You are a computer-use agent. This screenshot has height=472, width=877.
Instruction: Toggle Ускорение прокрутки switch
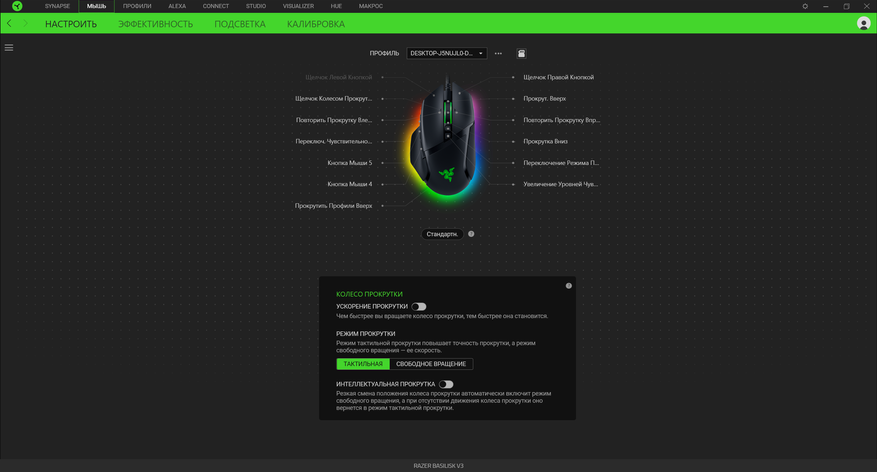point(419,306)
